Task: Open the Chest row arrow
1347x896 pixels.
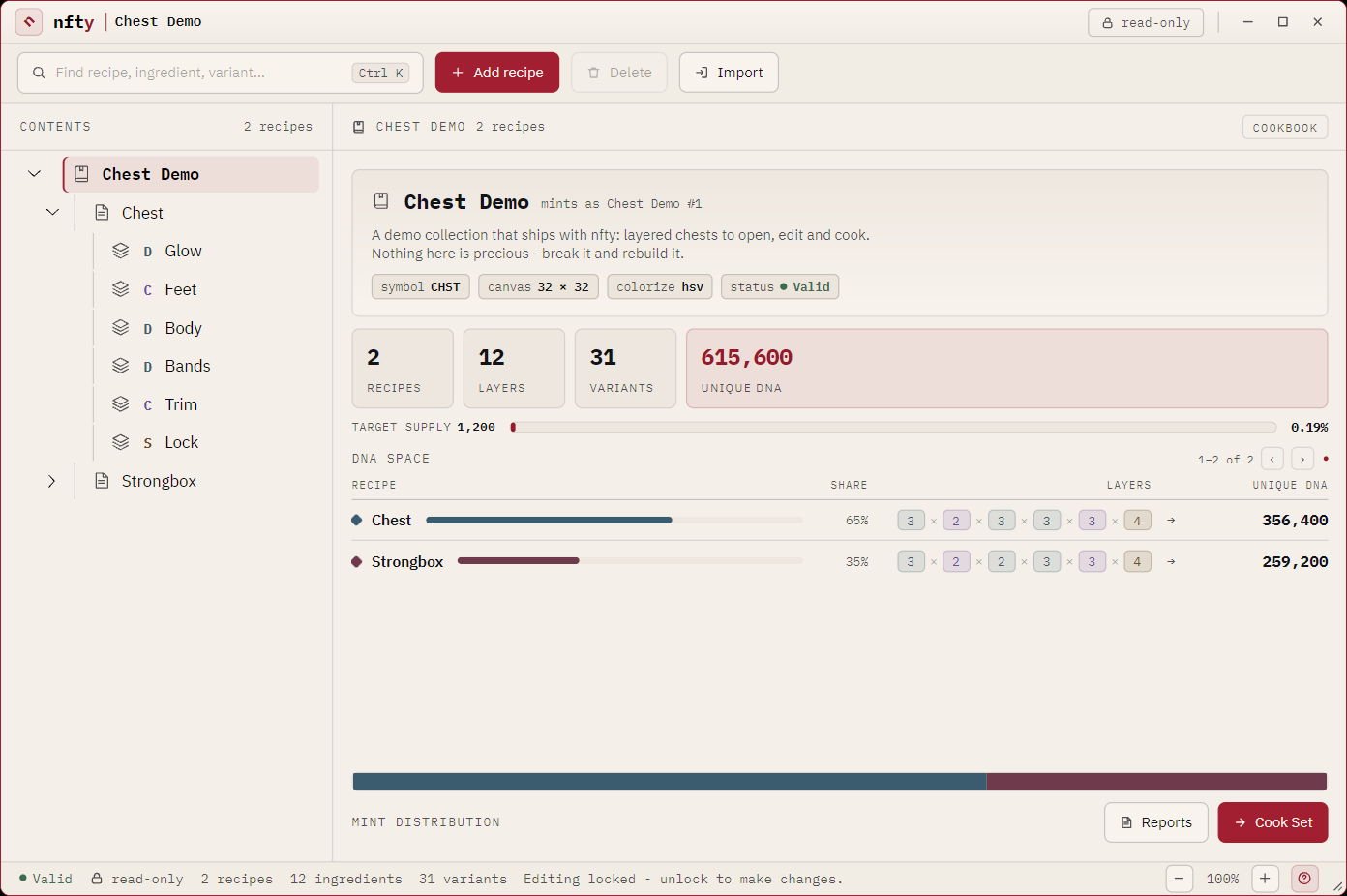Action: [x=1171, y=521]
